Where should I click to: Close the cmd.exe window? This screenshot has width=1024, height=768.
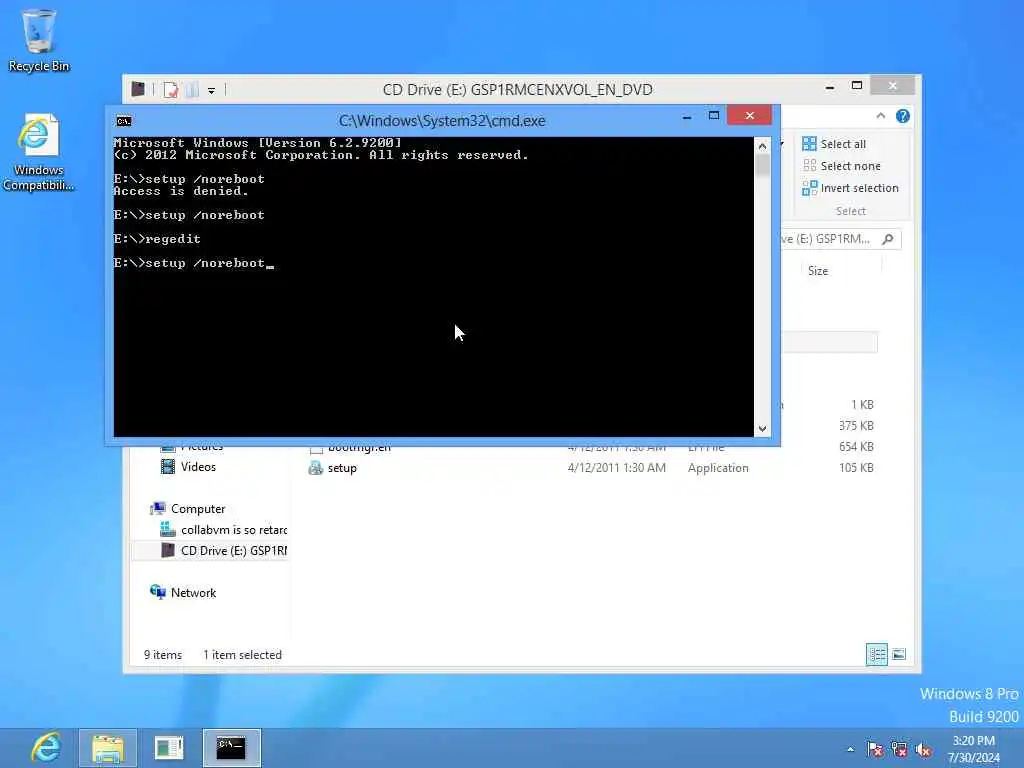tap(750, 116)
